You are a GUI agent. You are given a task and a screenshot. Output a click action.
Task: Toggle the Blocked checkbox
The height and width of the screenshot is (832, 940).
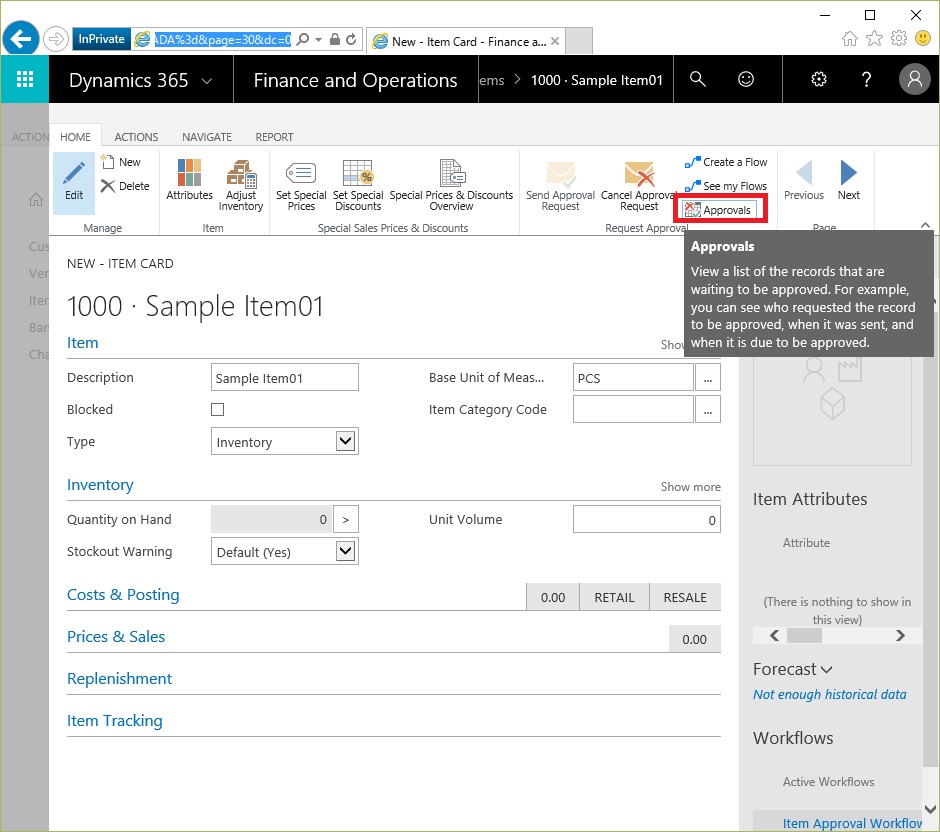click(218, 409)
